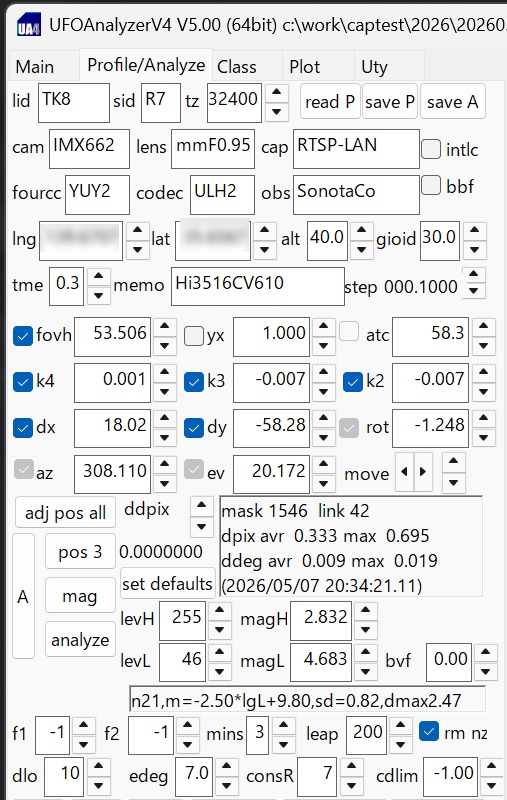Increase atc value with up arrow

tap(484, 326)
